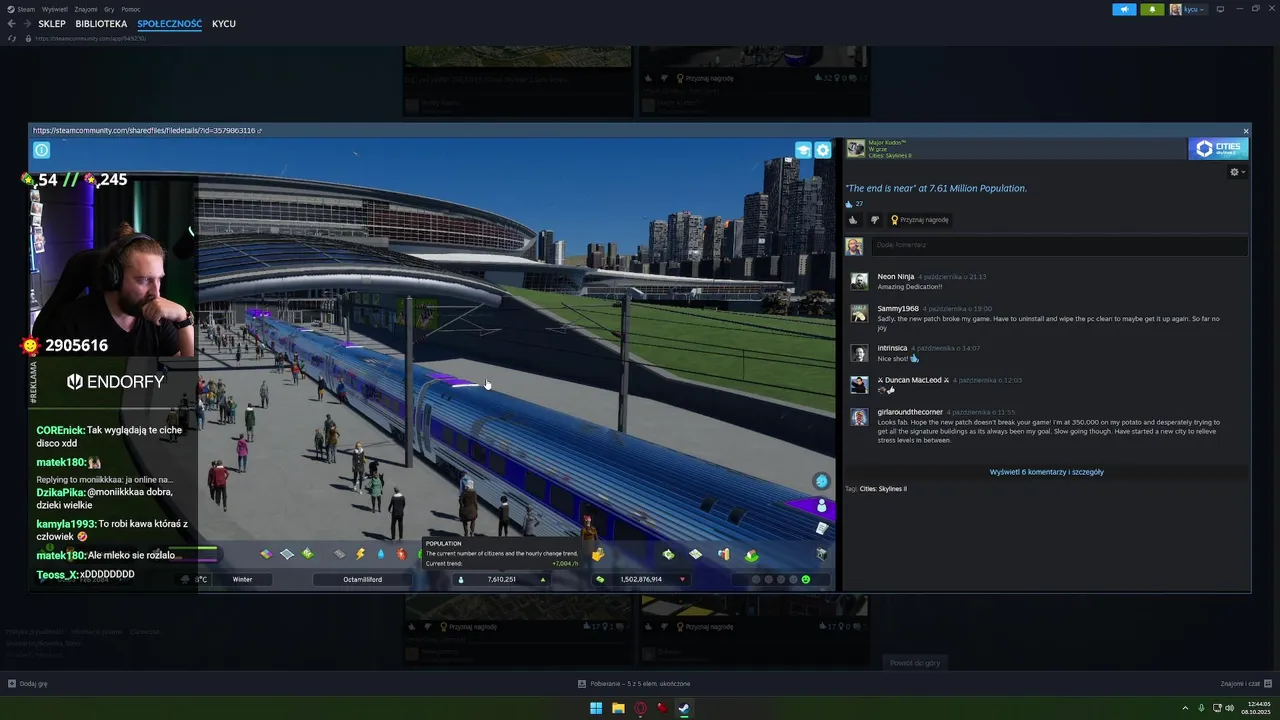Open Opera browser on taskbar
Screen dimensions: 1280x720
pos(640,708)
